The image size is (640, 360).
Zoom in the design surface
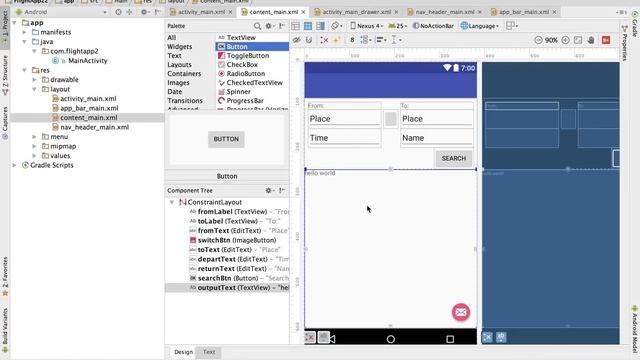tap(565, 40)
